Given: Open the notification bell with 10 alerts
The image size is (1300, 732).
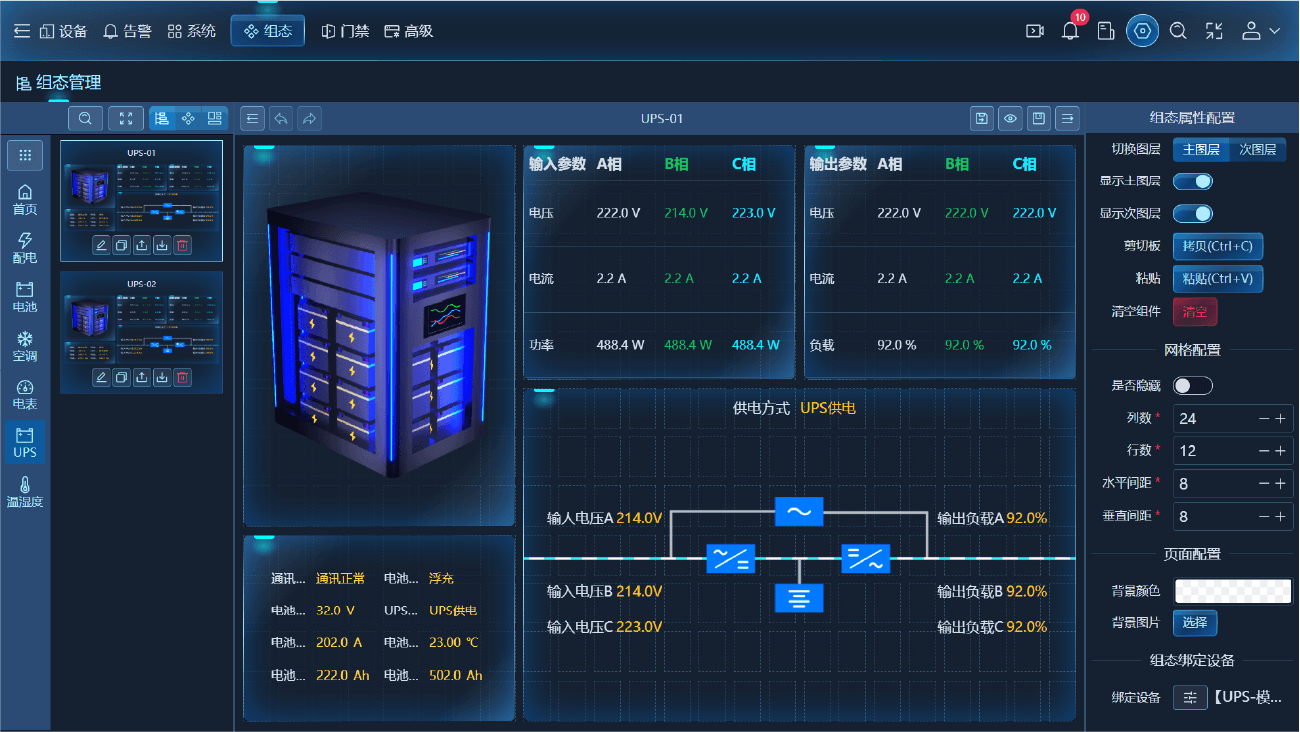Looking at the screenshot, I should (x=1070, y=31).
